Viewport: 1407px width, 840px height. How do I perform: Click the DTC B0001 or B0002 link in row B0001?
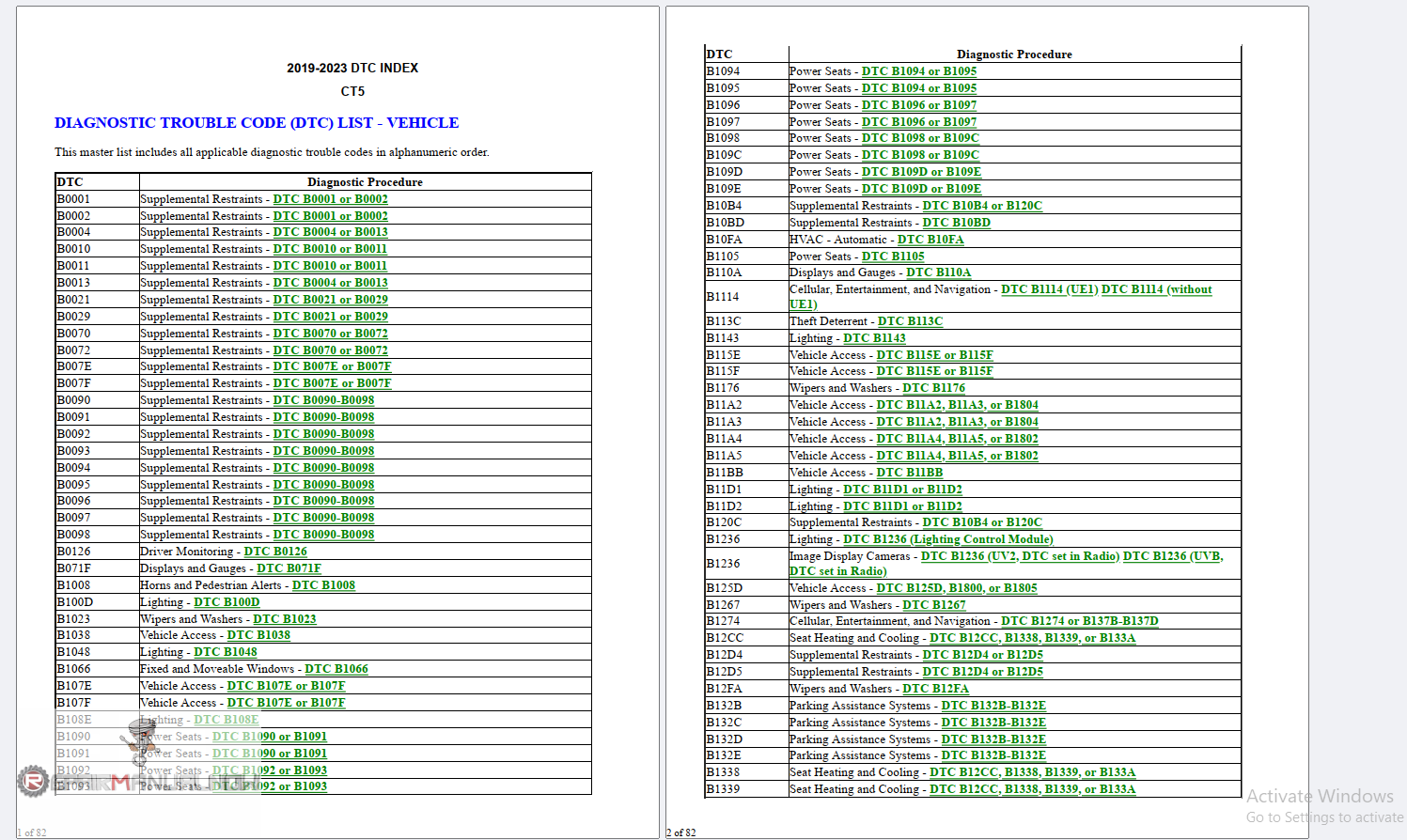[x=331, y=199]
